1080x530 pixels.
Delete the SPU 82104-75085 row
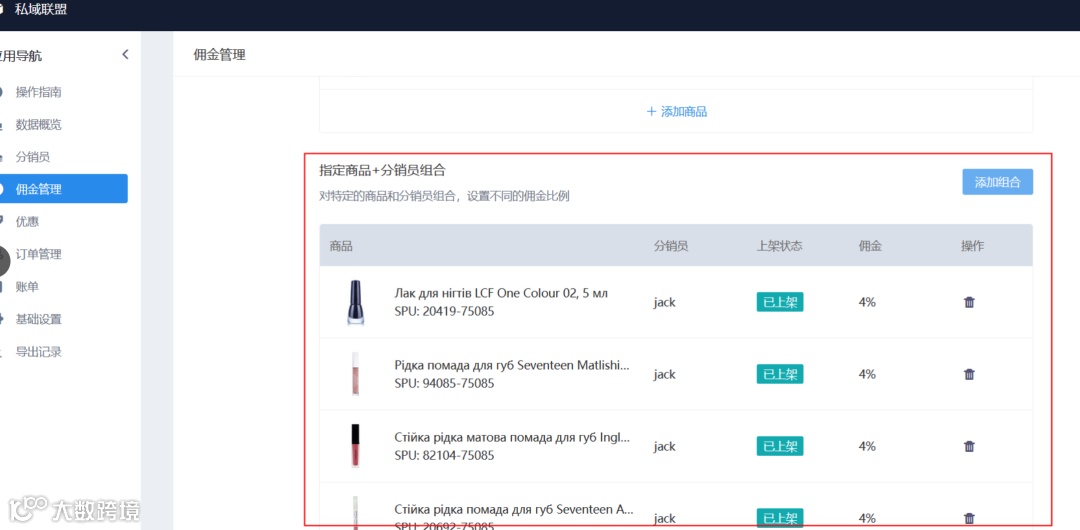coord(969,447)
